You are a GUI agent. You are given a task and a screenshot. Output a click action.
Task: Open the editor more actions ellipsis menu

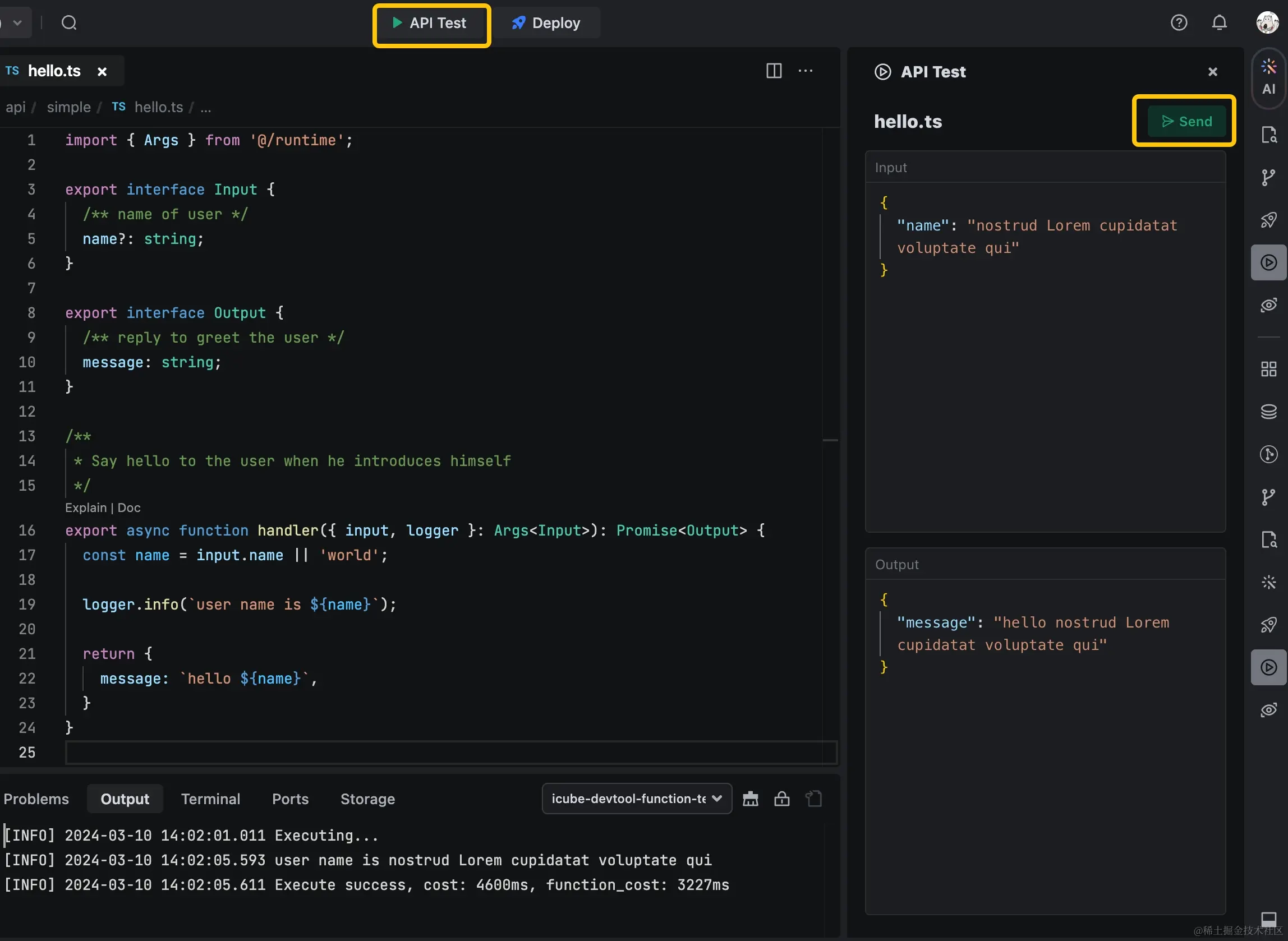[x=805, y=71]
